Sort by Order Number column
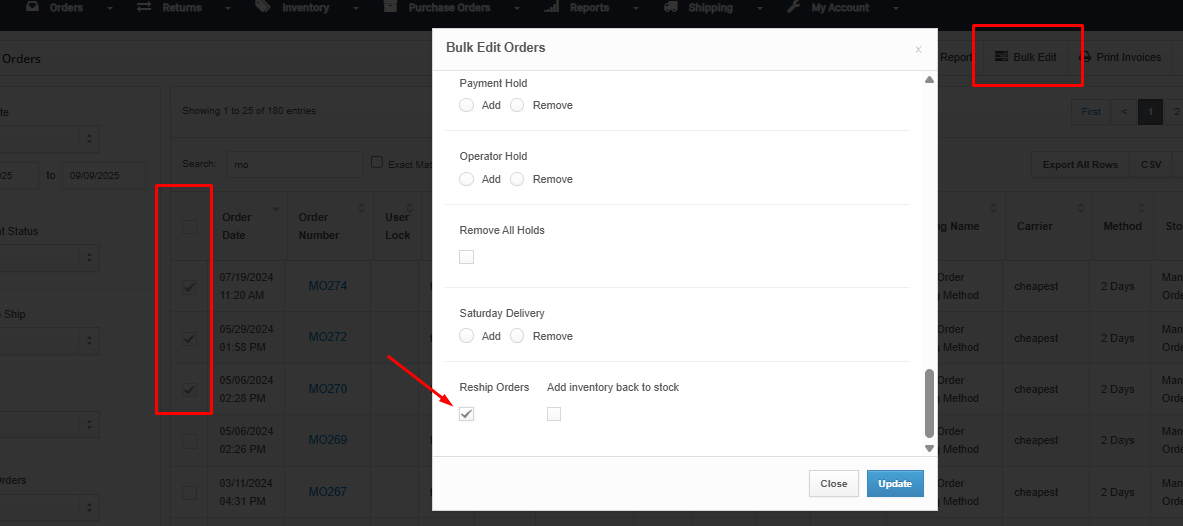 (x=330, y=226)
